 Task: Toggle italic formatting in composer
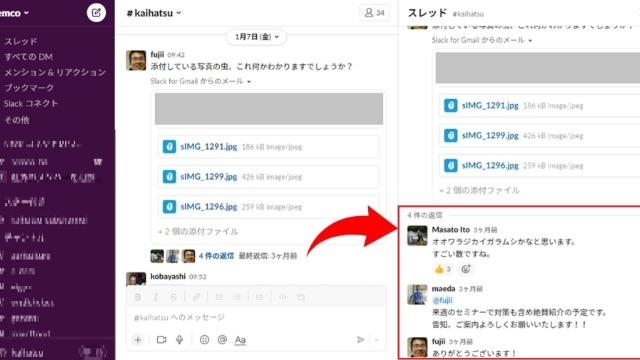(156, 297)
